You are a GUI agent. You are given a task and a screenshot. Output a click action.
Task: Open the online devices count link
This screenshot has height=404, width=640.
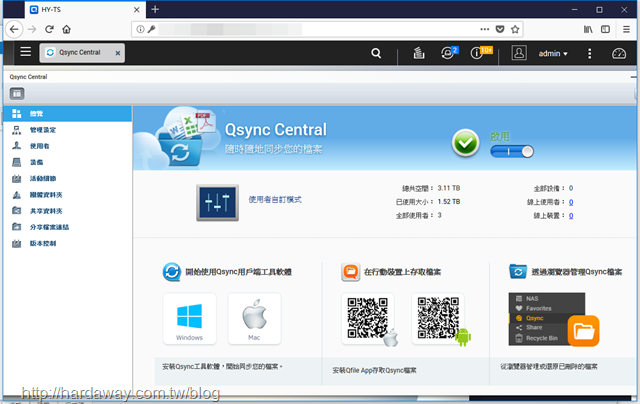coord(571,215)
